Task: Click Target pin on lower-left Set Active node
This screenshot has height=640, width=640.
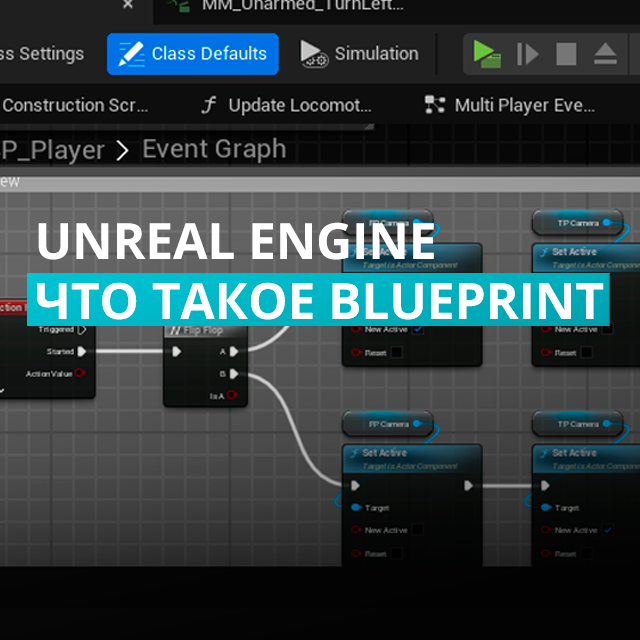Action: [356, 507]
